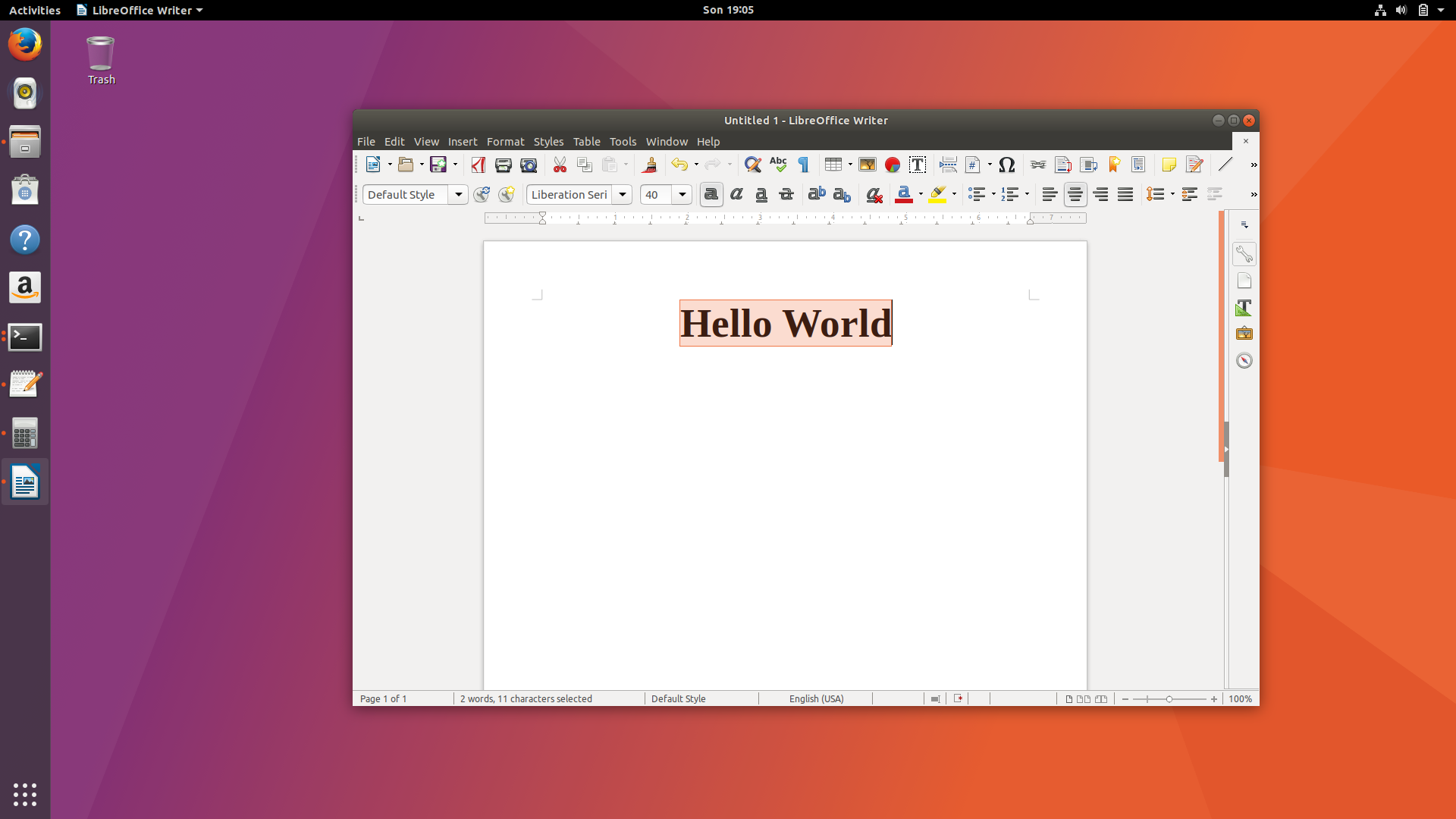This screenshot has height=819, width=1456.
Task: Insert a text box
Action: pyautogui.click(x=917, y=165)
